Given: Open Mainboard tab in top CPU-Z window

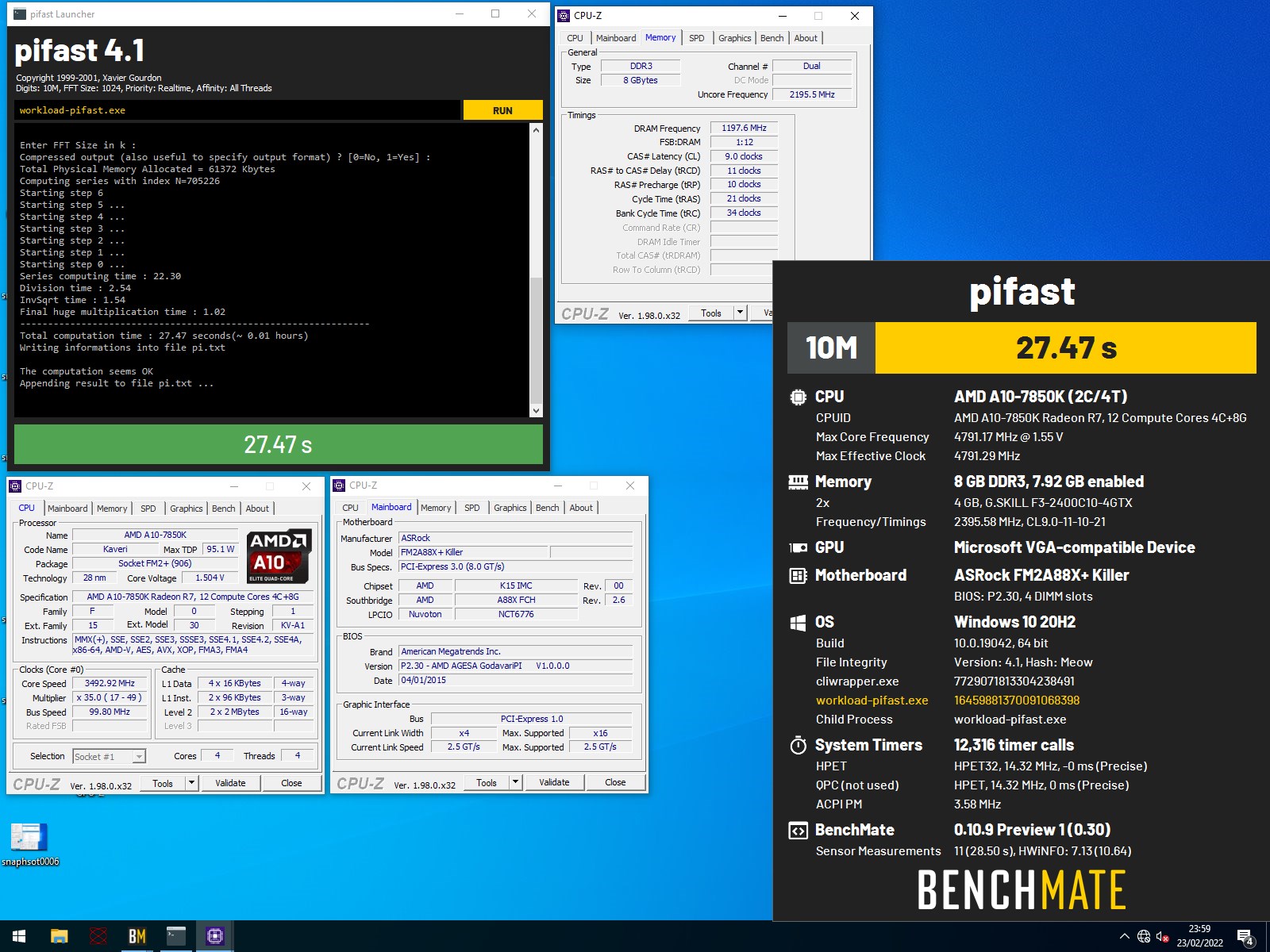Looking at the screenshot, I should pos(616,38).
